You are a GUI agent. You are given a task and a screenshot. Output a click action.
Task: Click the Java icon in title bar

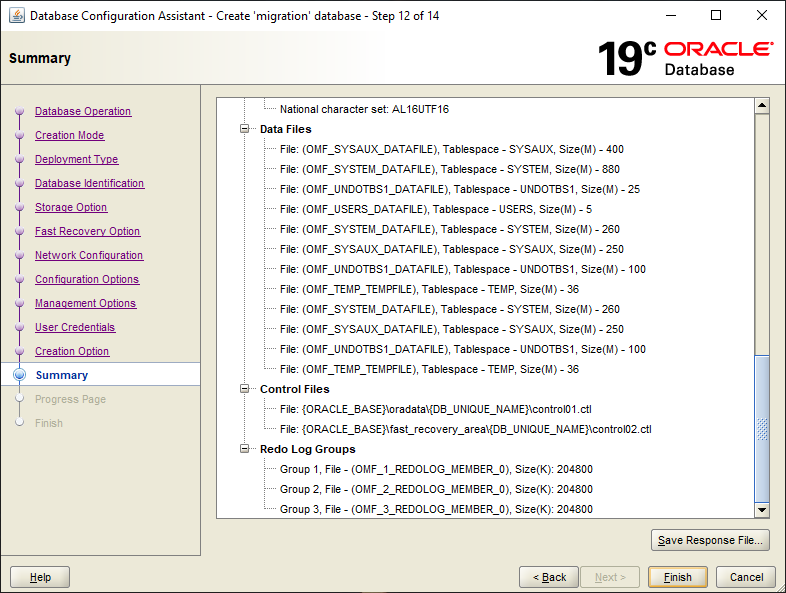point(15,16)
